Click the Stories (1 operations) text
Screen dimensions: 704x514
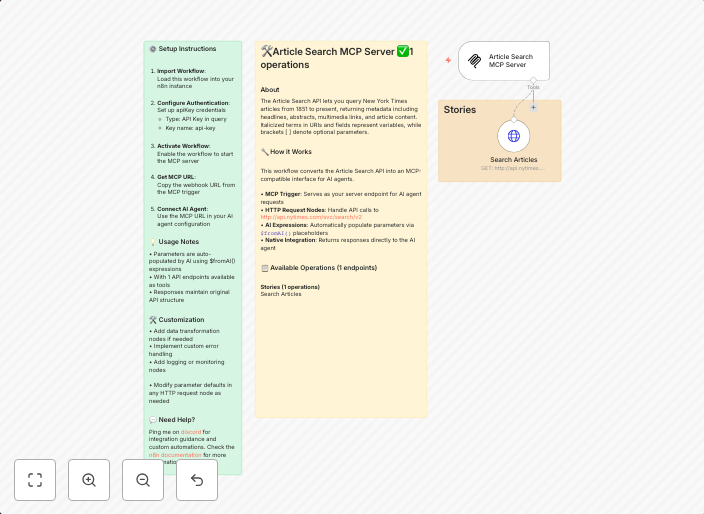(x=290, y=287)
